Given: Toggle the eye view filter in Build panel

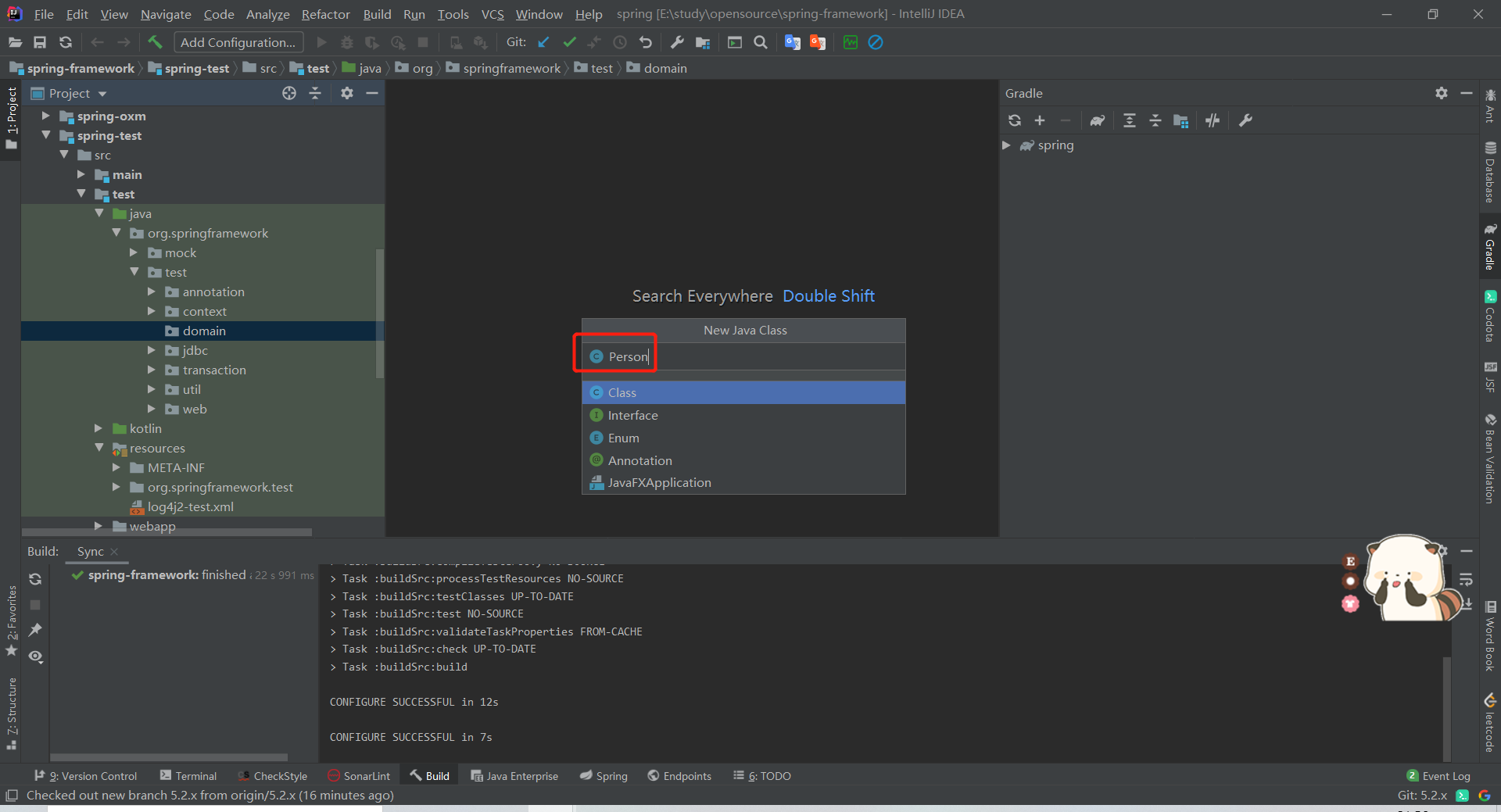Looking at the screenshot, I should [35, 656].
